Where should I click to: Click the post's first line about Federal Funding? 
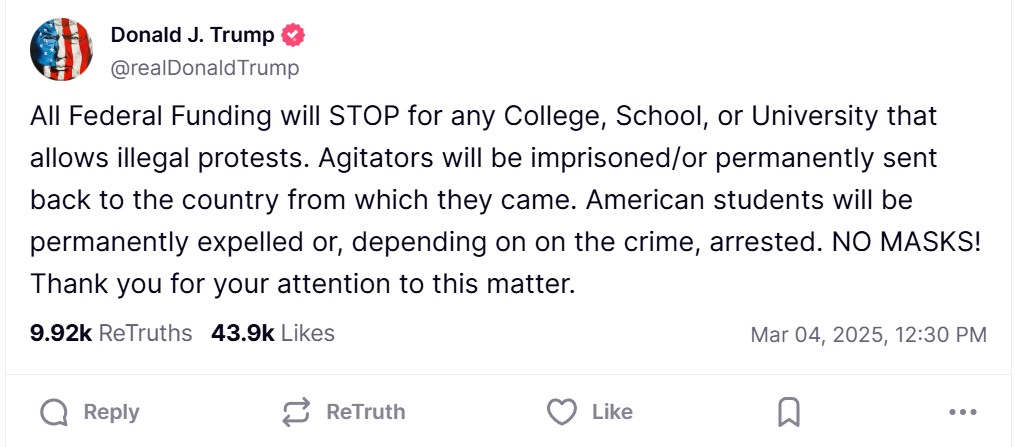(484, 116)
